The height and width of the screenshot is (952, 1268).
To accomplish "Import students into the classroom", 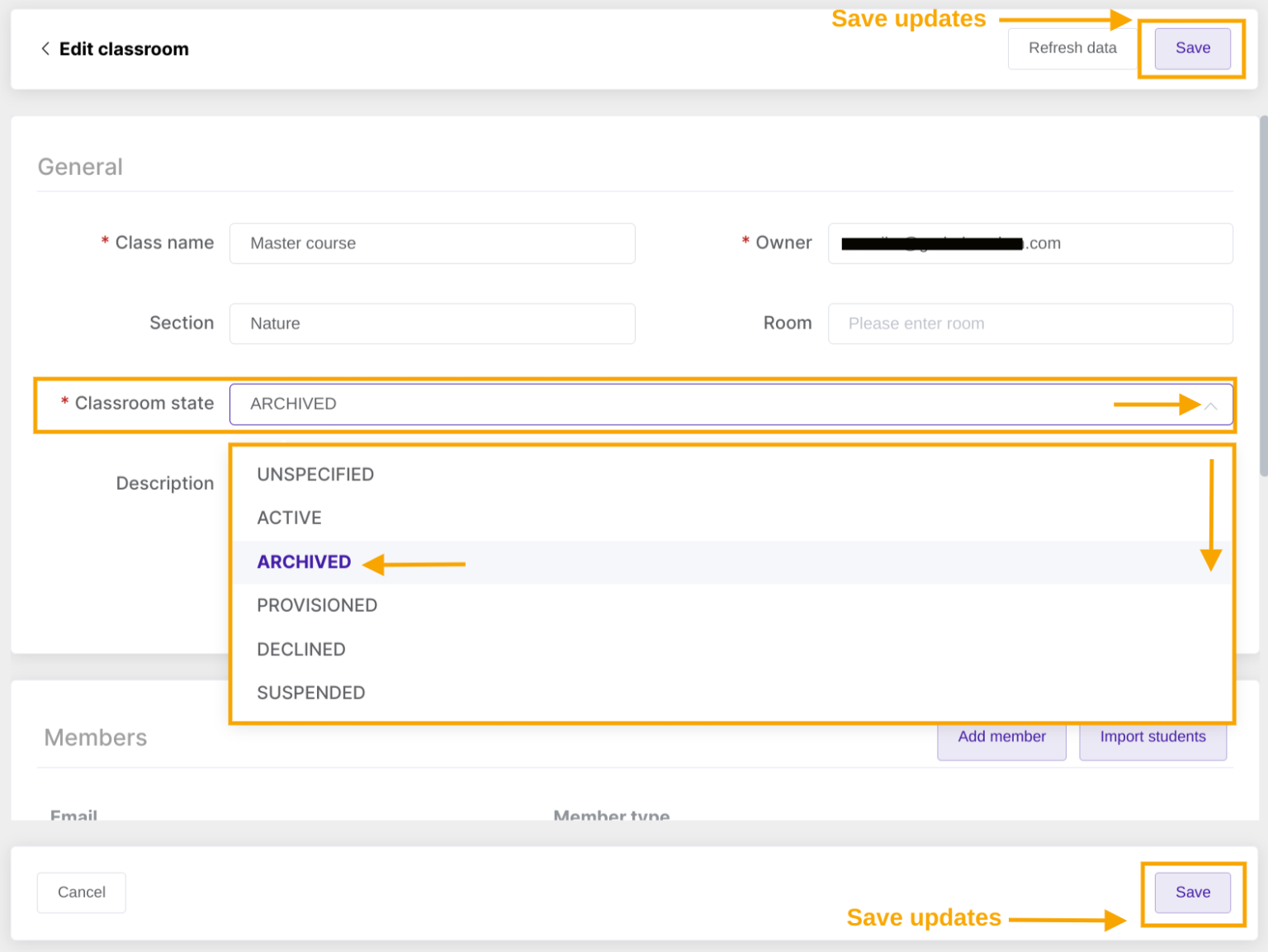I will [1152, 736].
